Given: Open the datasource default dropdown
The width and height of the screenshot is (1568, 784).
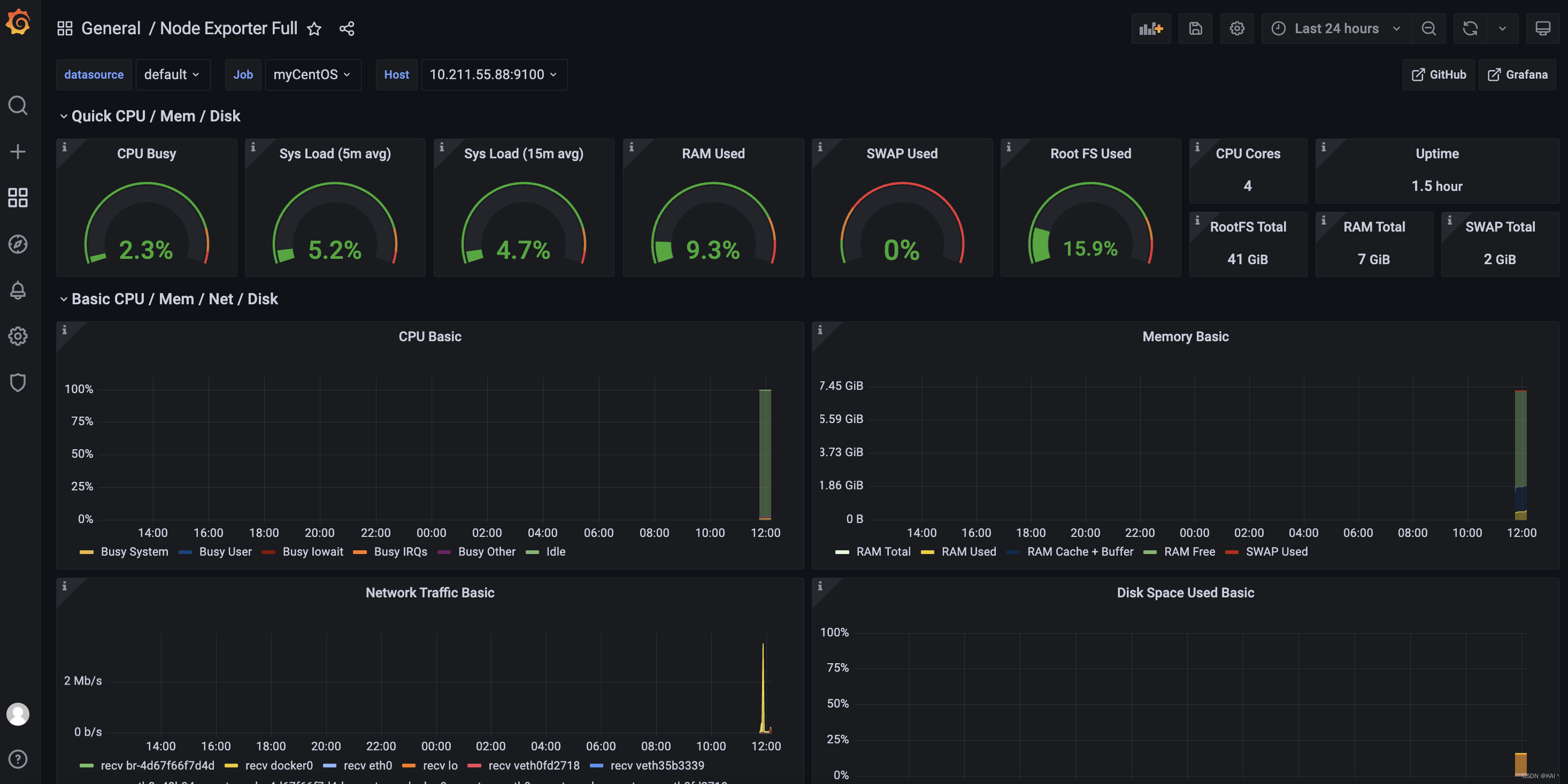Looking at the screenshot, I should (173, 75).
